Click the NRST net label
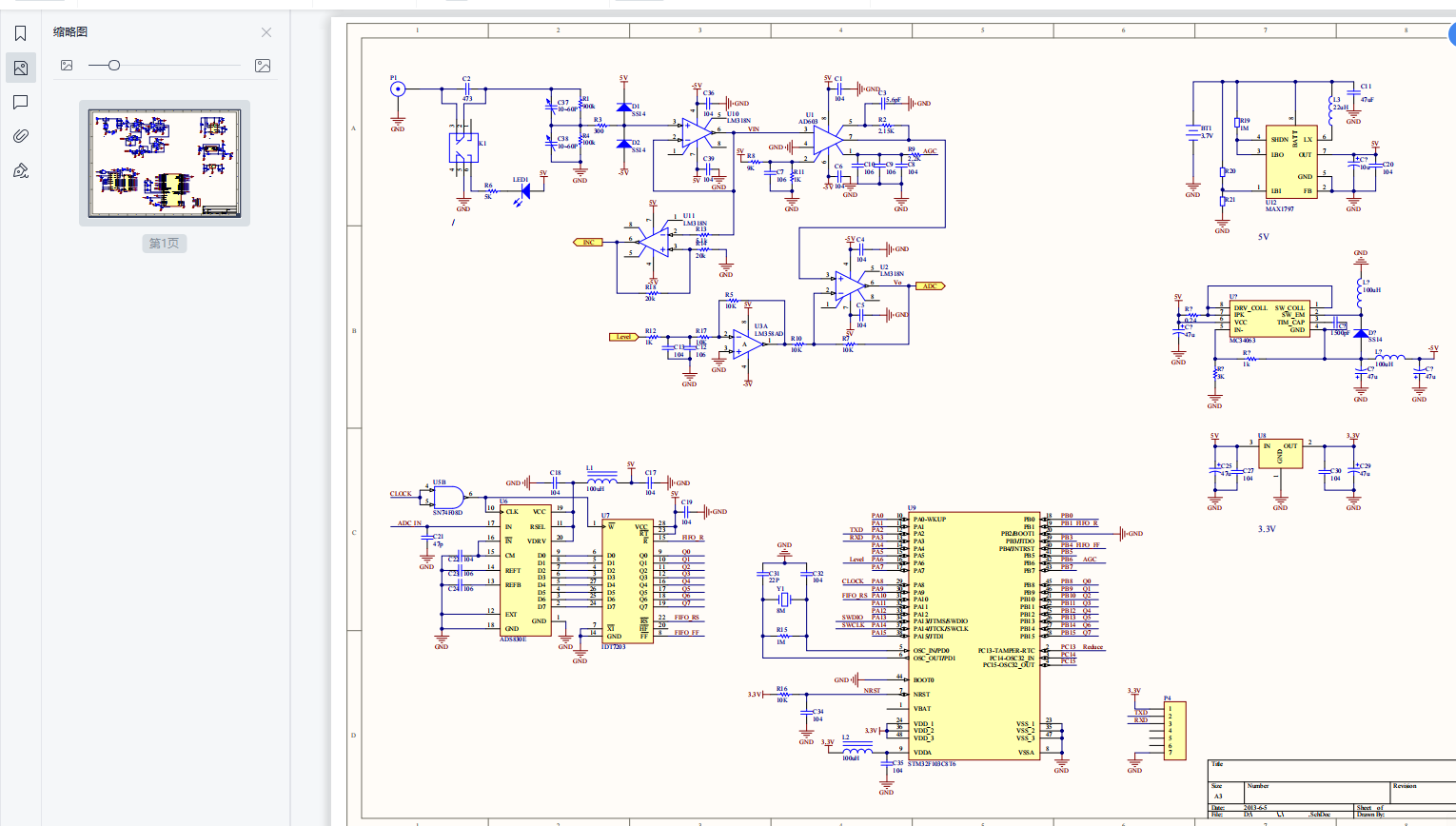This screenshot has height=826, width=1456. [x=873, y=691]
